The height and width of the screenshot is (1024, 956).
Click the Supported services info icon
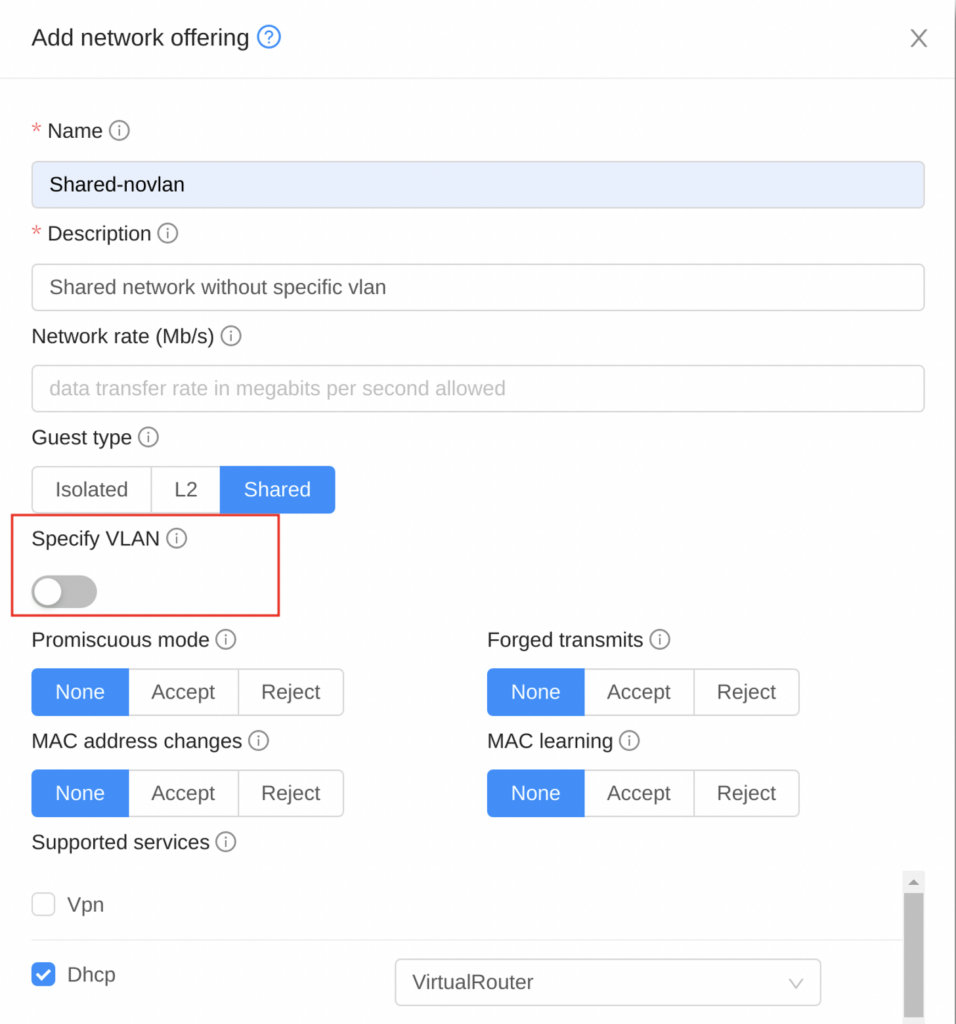(226, 843)
